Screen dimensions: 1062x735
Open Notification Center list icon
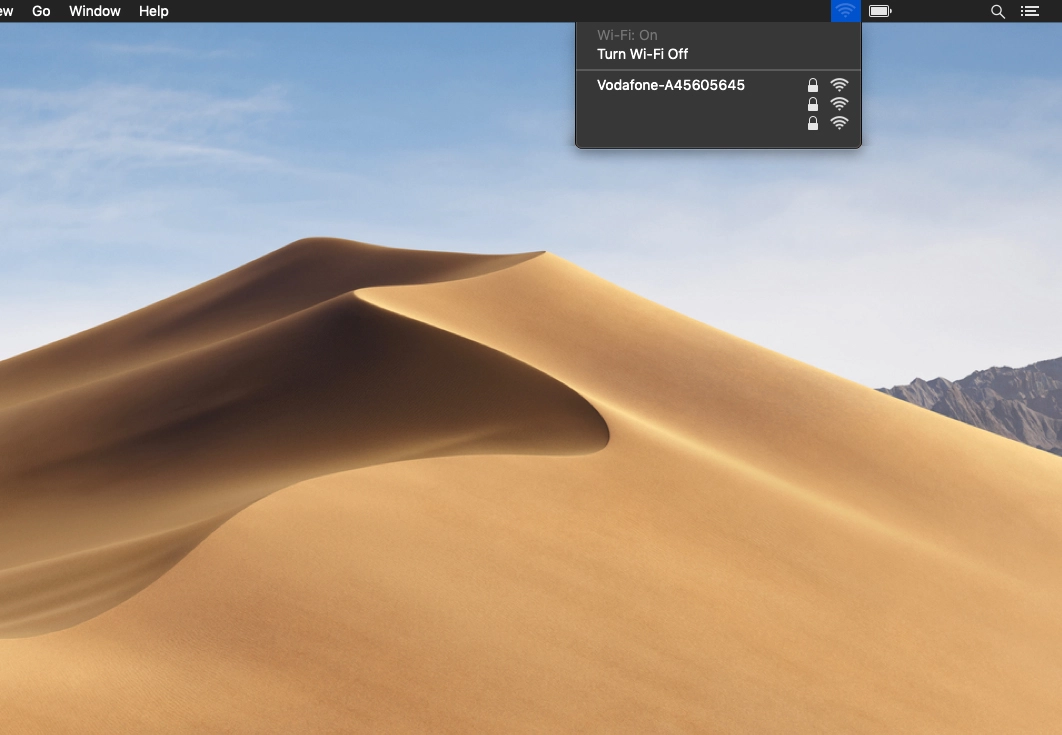coord(1029,11)
